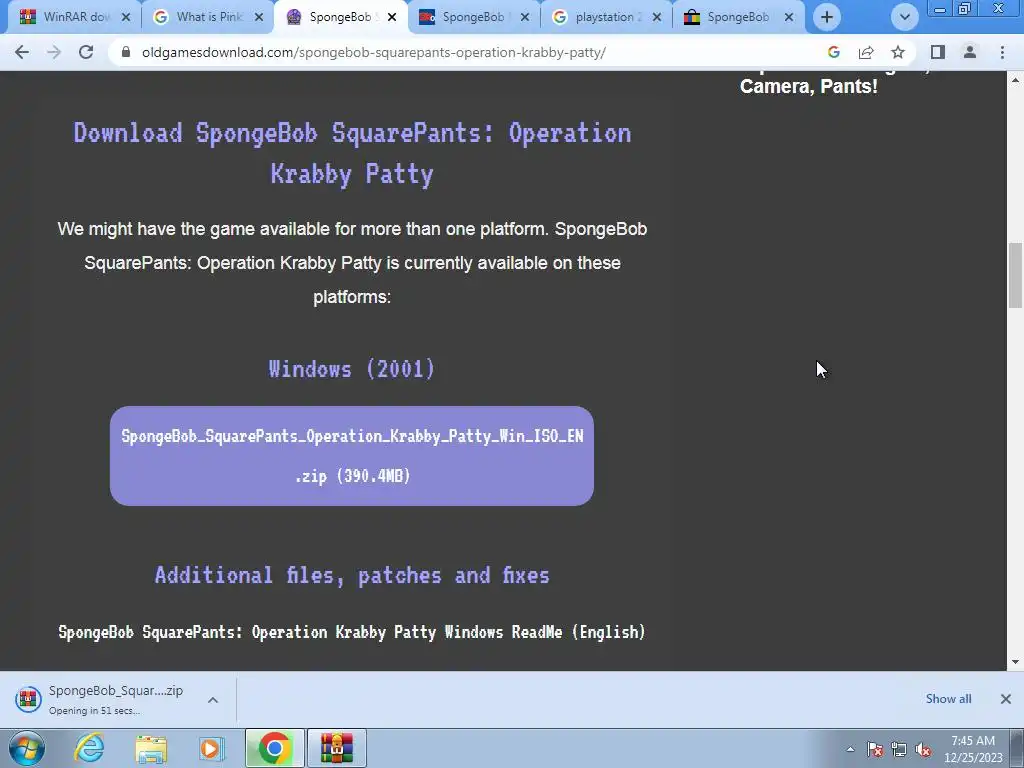
Task: Click the page vertical scrollbar thumb
Action: pos(1016,275)
